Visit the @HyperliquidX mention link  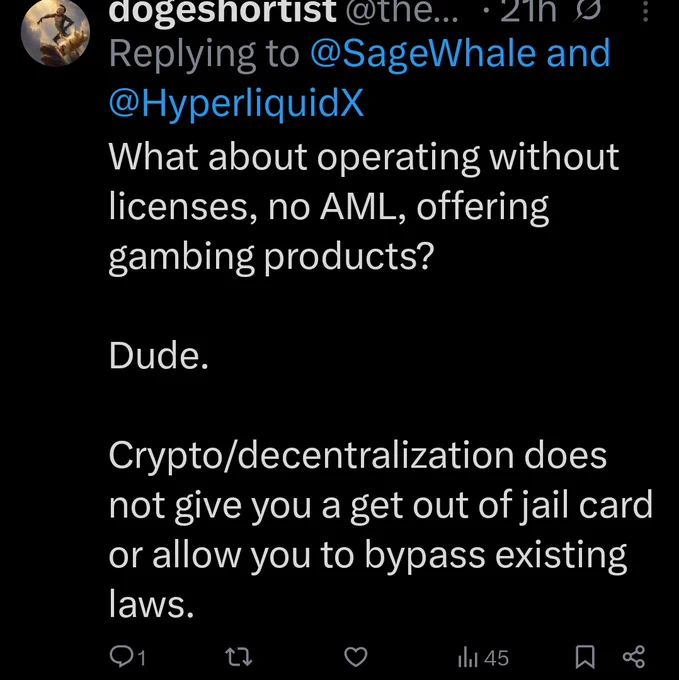[x=236, y=103]
